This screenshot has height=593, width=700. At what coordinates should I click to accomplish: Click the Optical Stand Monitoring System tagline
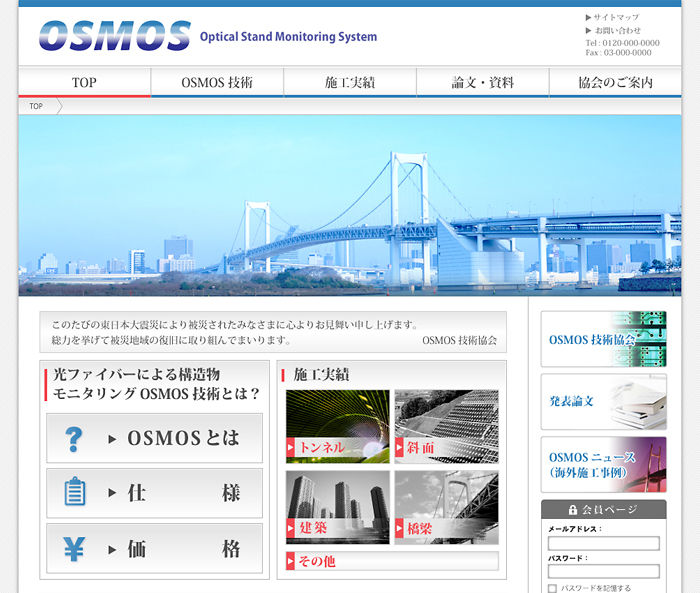point(288,37)
